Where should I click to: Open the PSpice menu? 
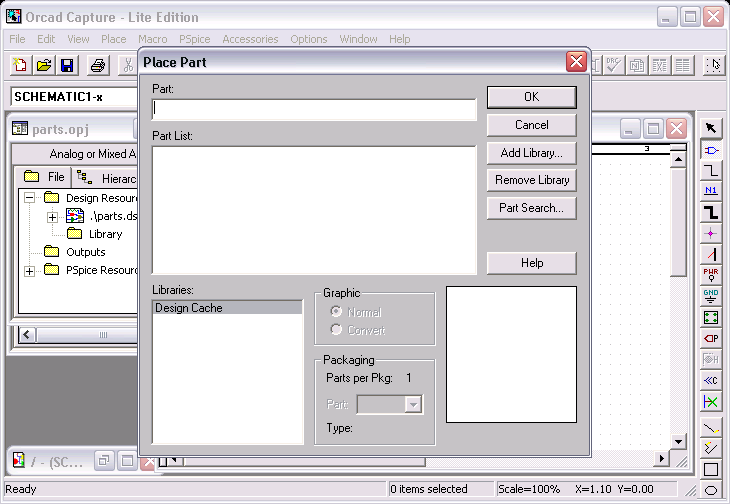pyautogui.click(x=195, y=39)
